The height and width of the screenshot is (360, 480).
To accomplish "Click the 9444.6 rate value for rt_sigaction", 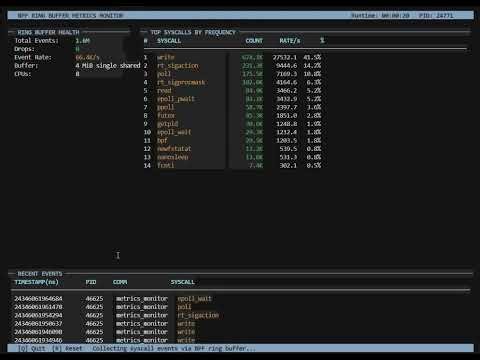I will 286,66.
